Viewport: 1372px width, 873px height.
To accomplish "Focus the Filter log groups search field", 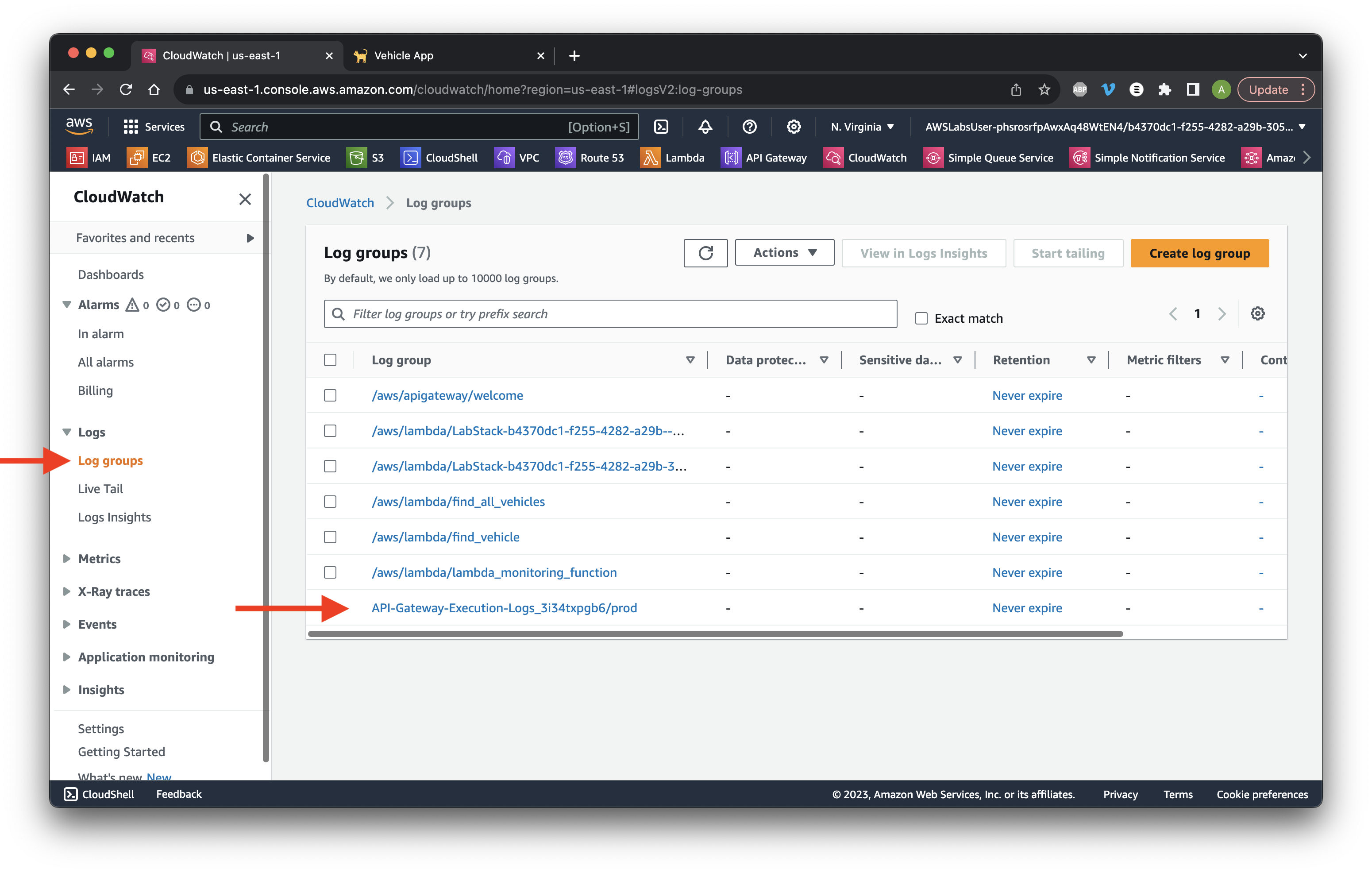I will point(610,314).
